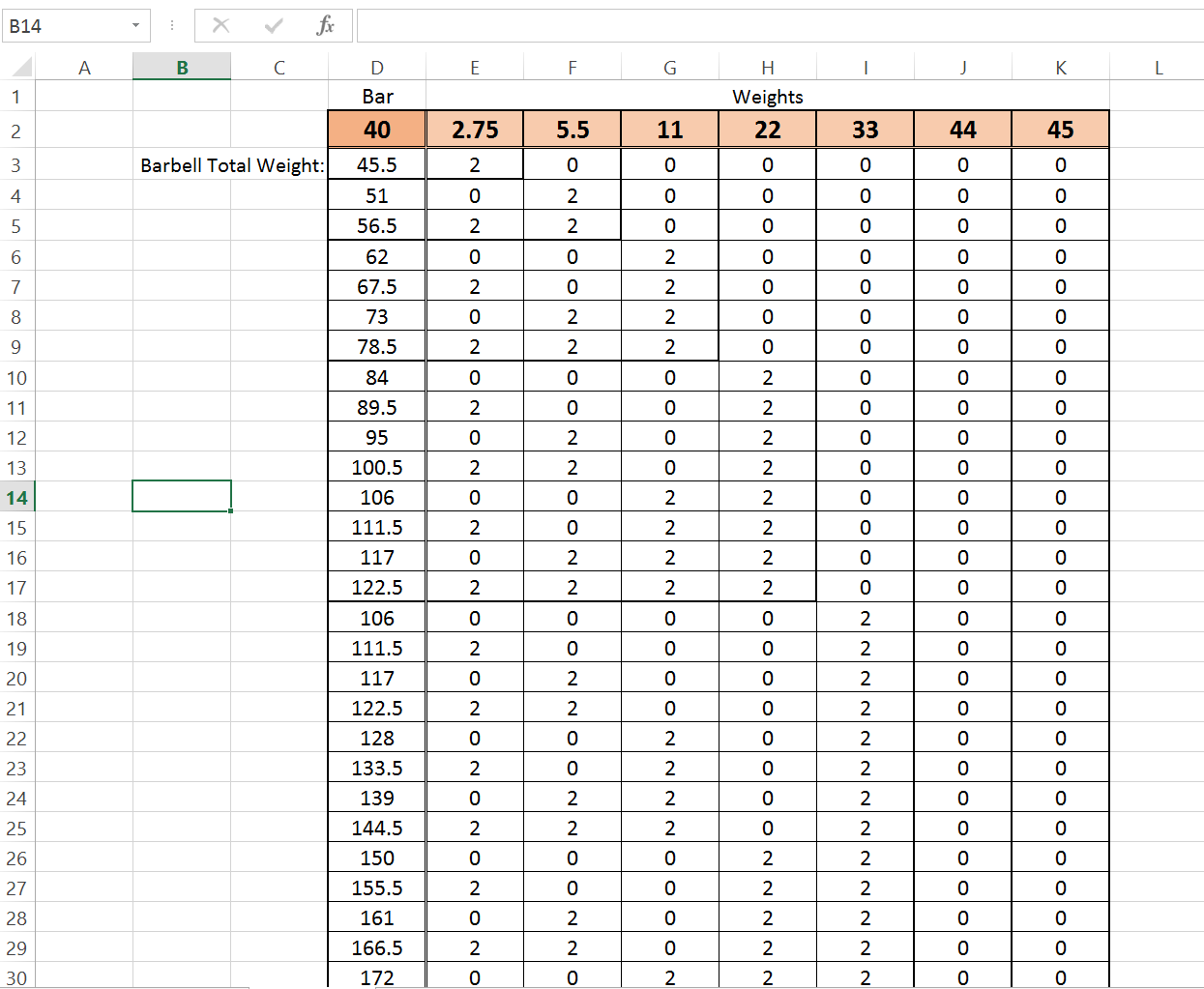The image size is (1204, 989).
Task: Select the row 22 header
Action: click(x=15, y=739)
